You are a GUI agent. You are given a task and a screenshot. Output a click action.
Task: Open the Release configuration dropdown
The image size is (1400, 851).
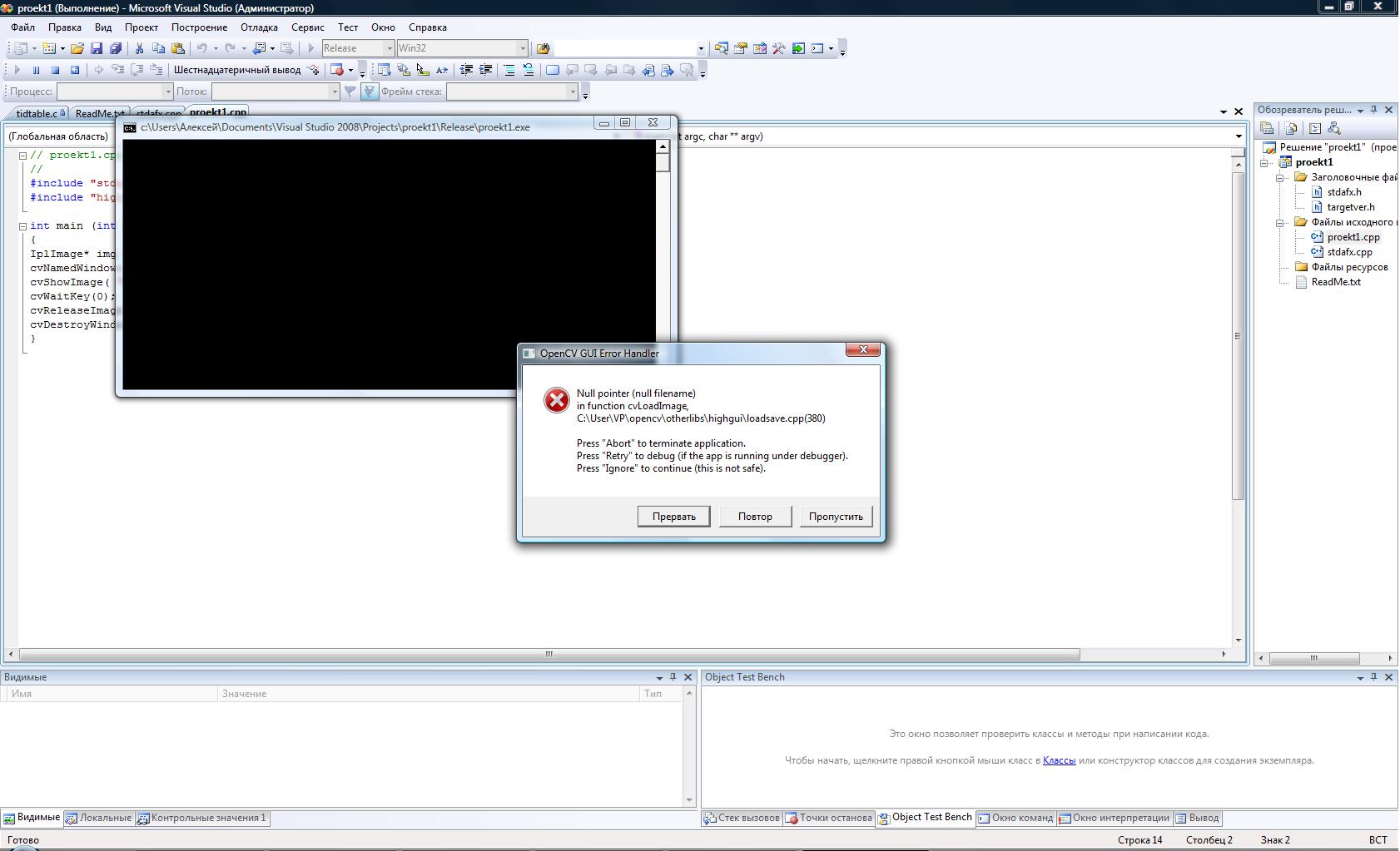358,48
